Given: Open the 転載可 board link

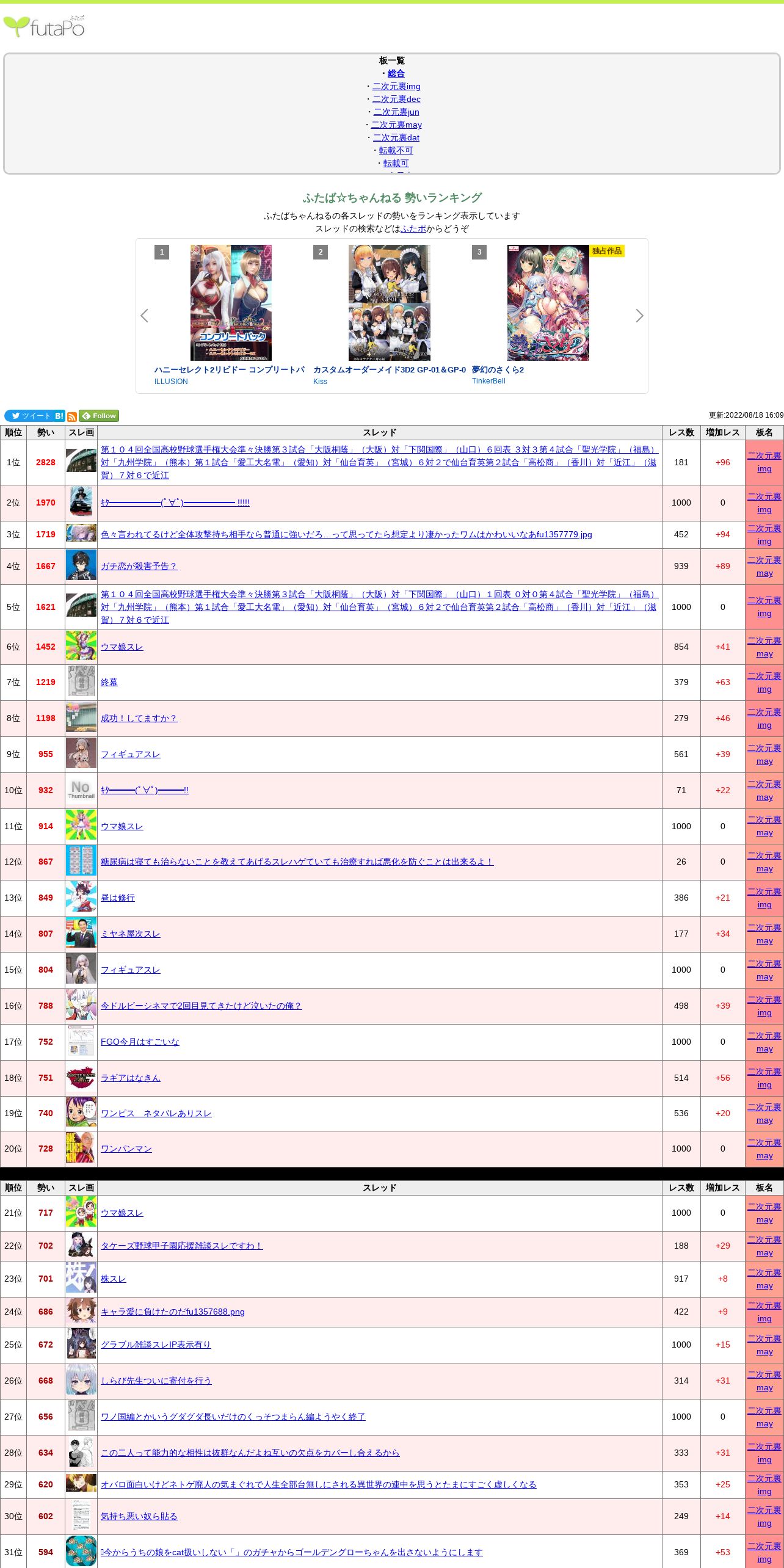Looking at the screenshot, I should click(x=396, y=163).
